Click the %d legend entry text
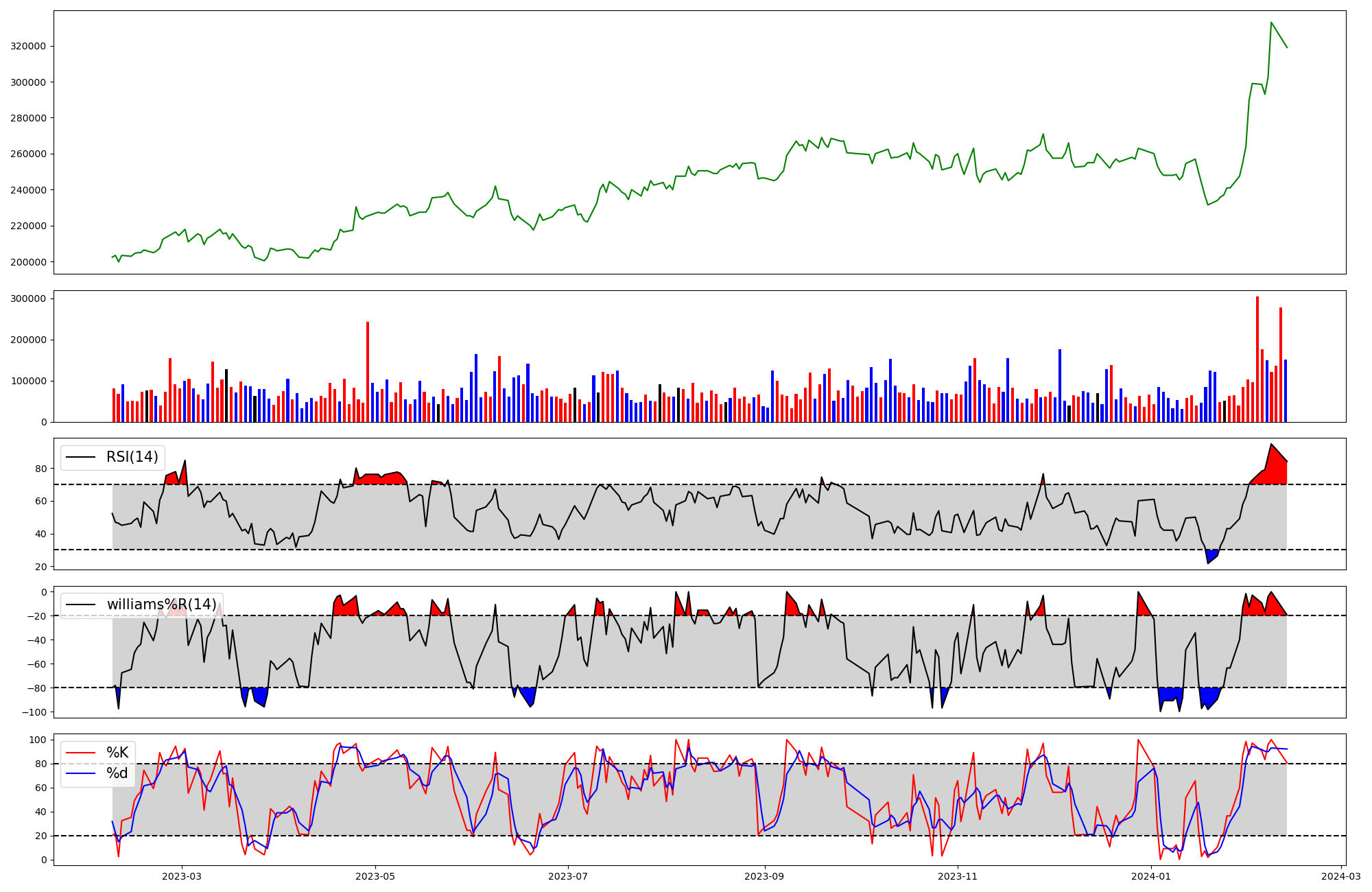The height and width of the screenshot is (892, 1372). 117,773
